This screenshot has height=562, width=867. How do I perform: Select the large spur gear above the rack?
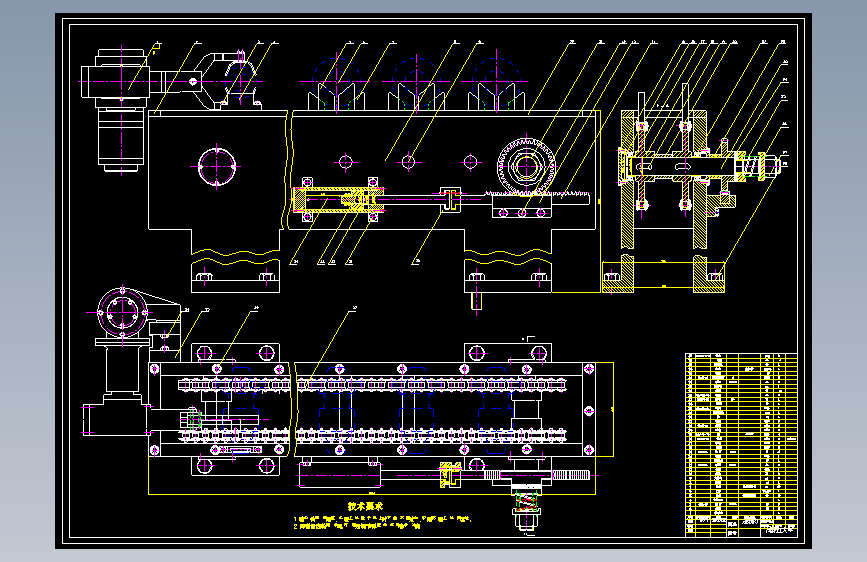click(526, 166)
